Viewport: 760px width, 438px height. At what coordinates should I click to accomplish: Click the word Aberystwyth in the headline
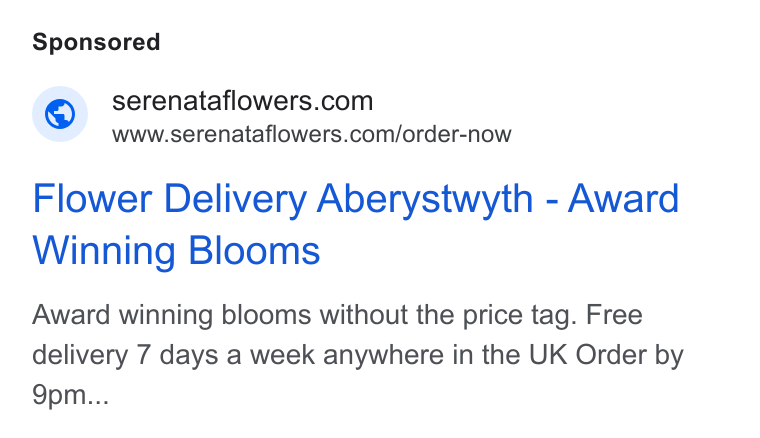tap(425, 200)
